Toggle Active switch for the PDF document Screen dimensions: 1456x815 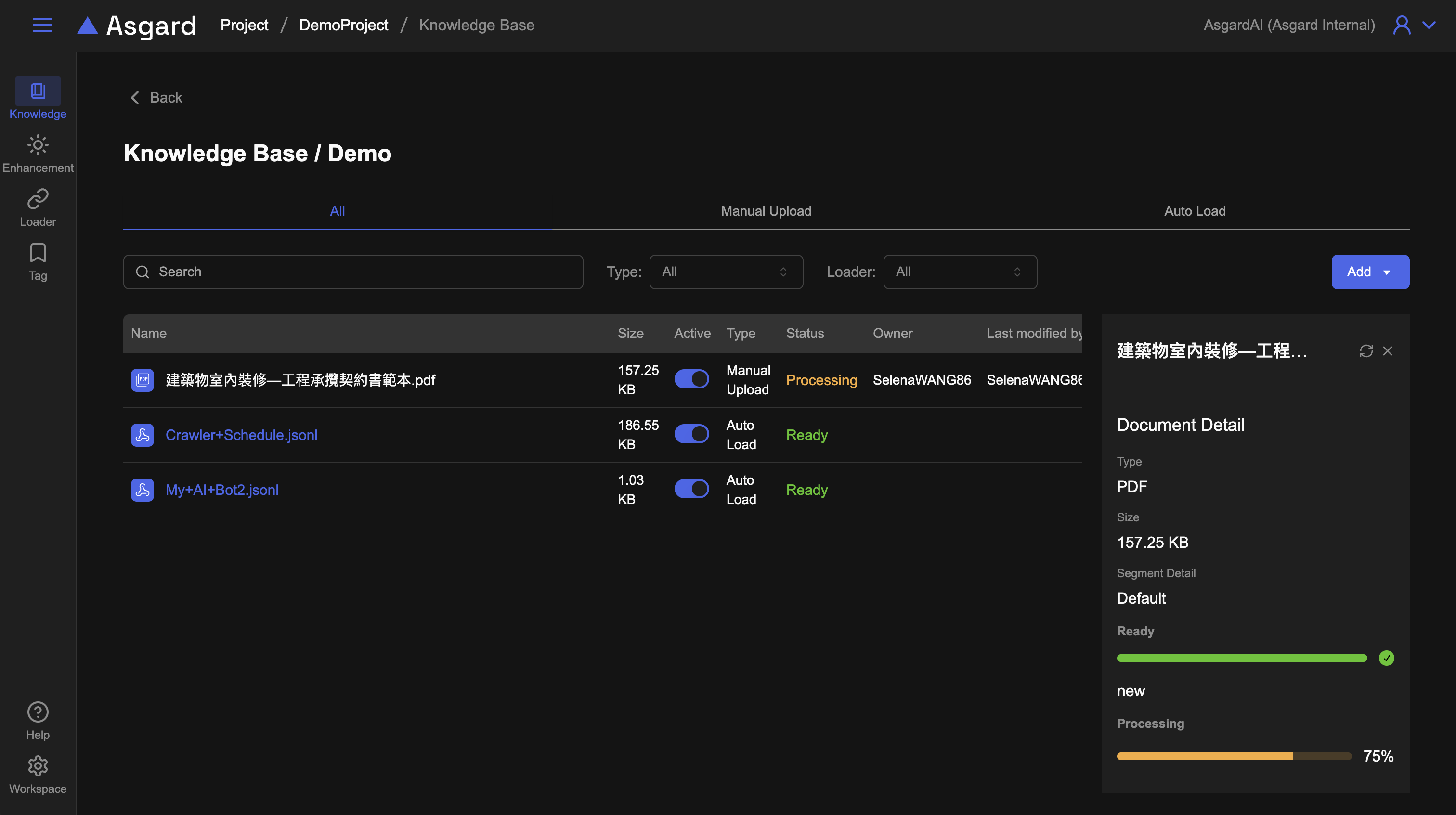point(691,379)
